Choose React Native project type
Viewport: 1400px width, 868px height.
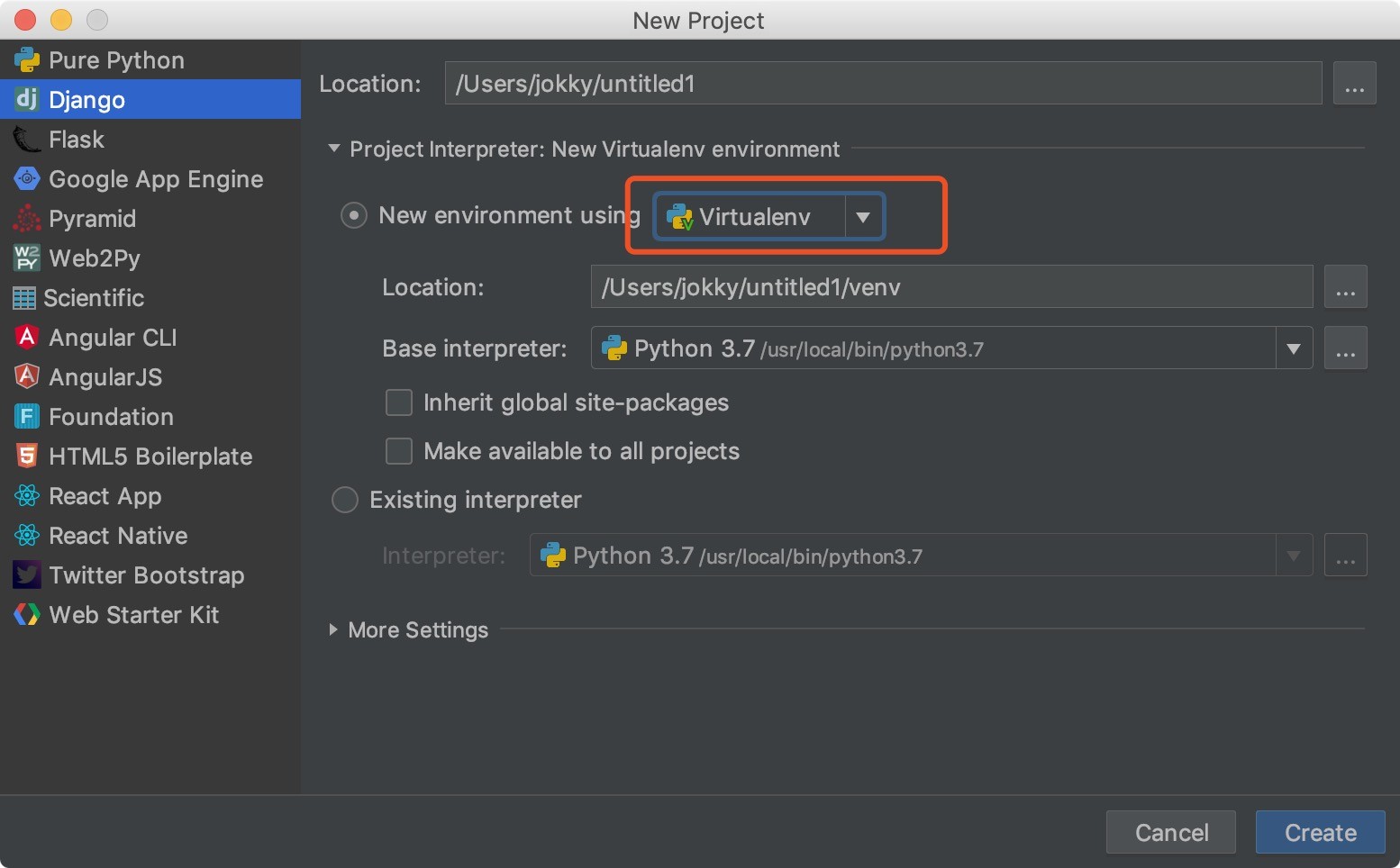click(x=150, y=536)
